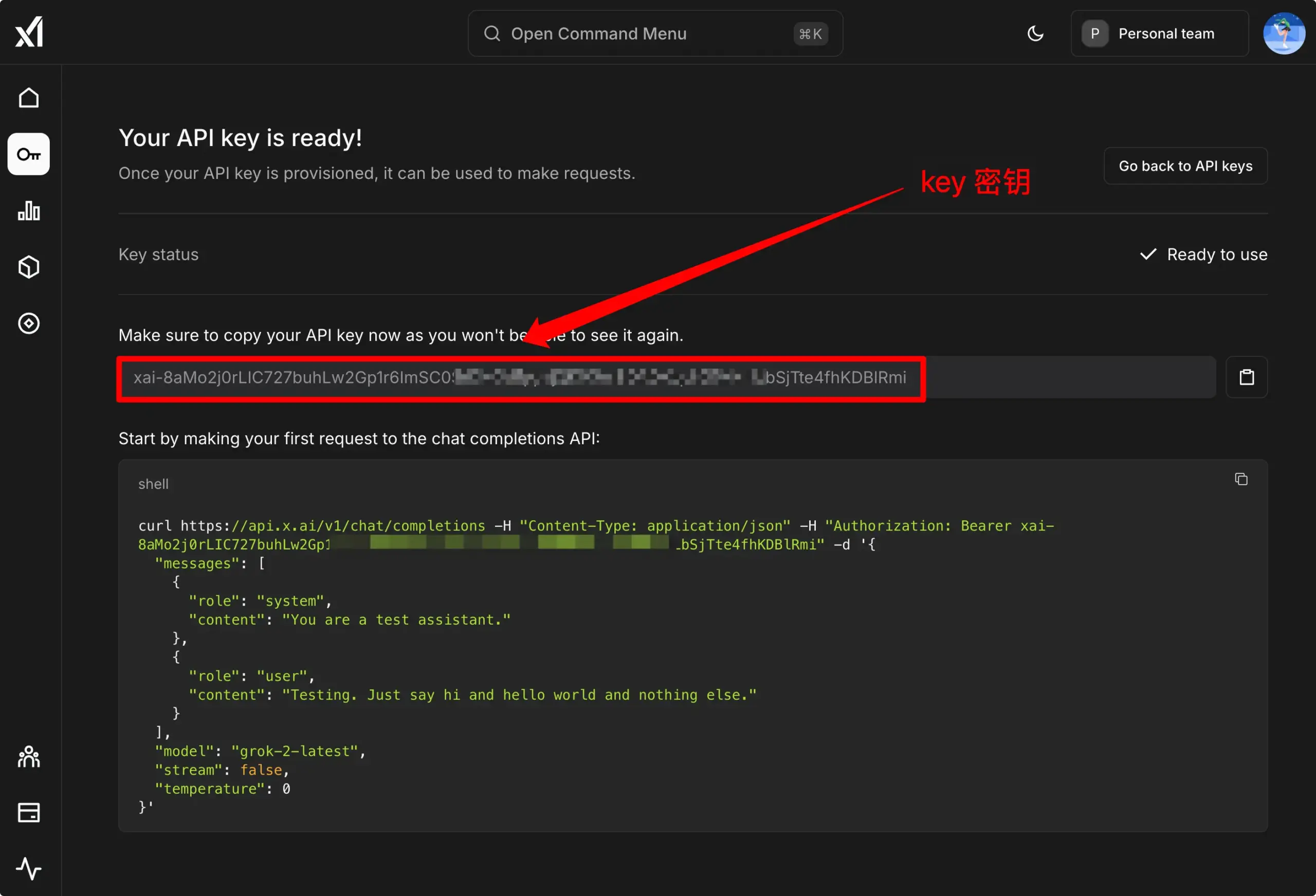
Task: Click 'Make sure to copy your API key' notice
Action: pyautogui.click(x=401, y=335)
